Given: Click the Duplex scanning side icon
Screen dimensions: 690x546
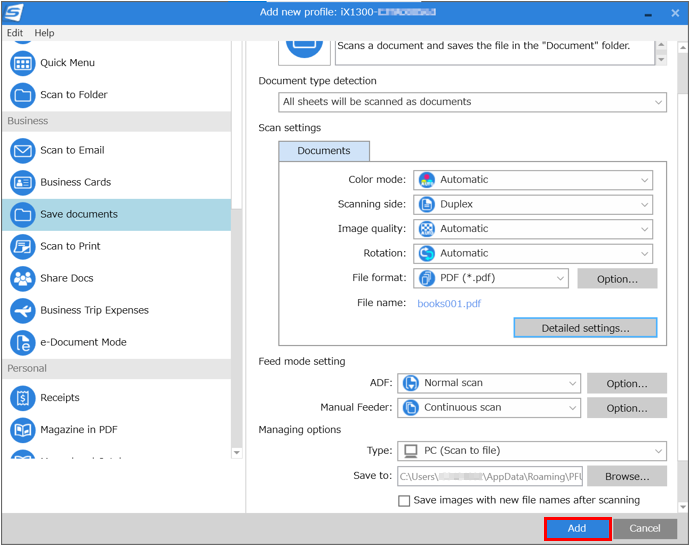Looking at the screenshot, I should tap(426, 205).
